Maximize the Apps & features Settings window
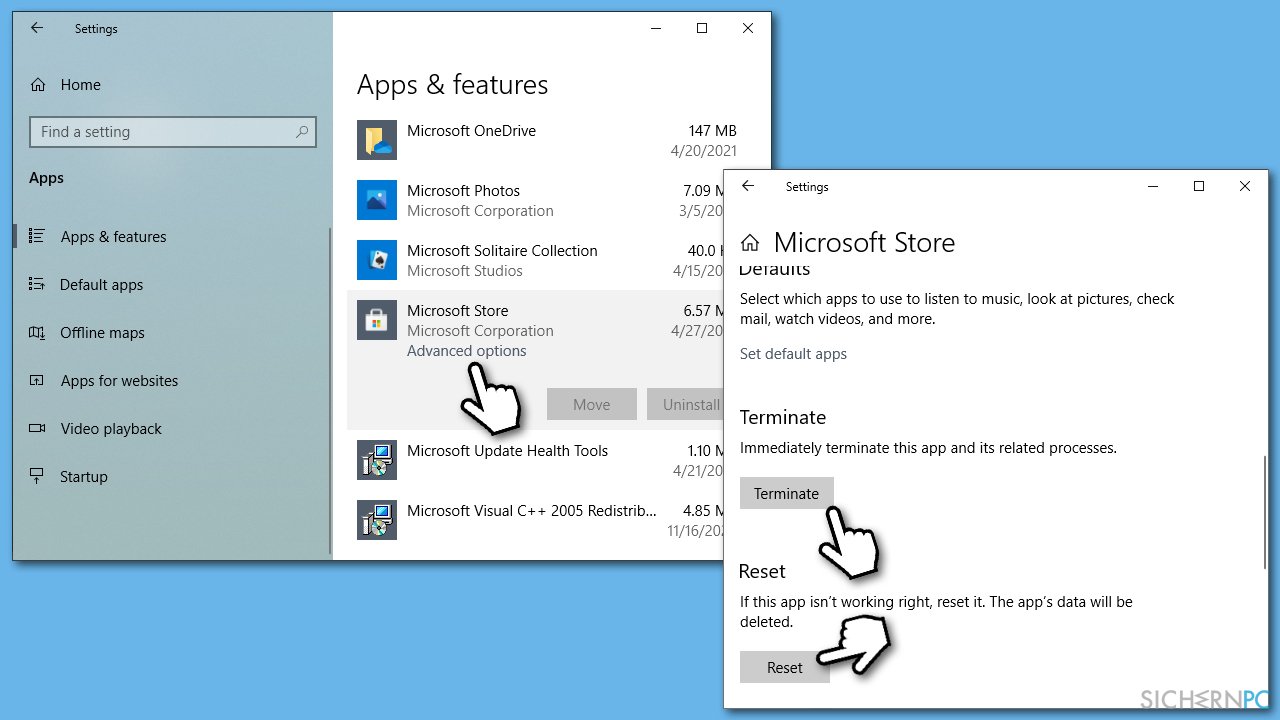The image size is (1280, 720). tap(702, 28)
